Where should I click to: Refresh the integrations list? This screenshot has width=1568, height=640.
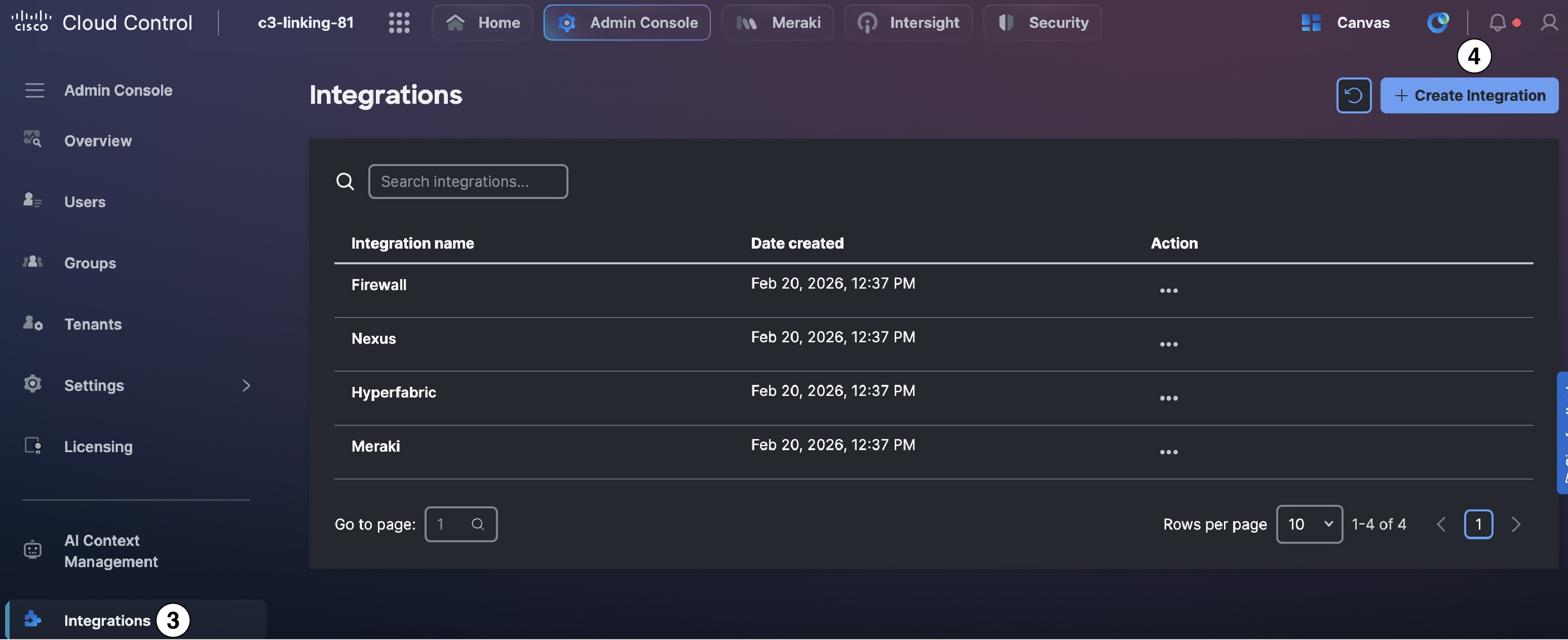pos(1353,95)
